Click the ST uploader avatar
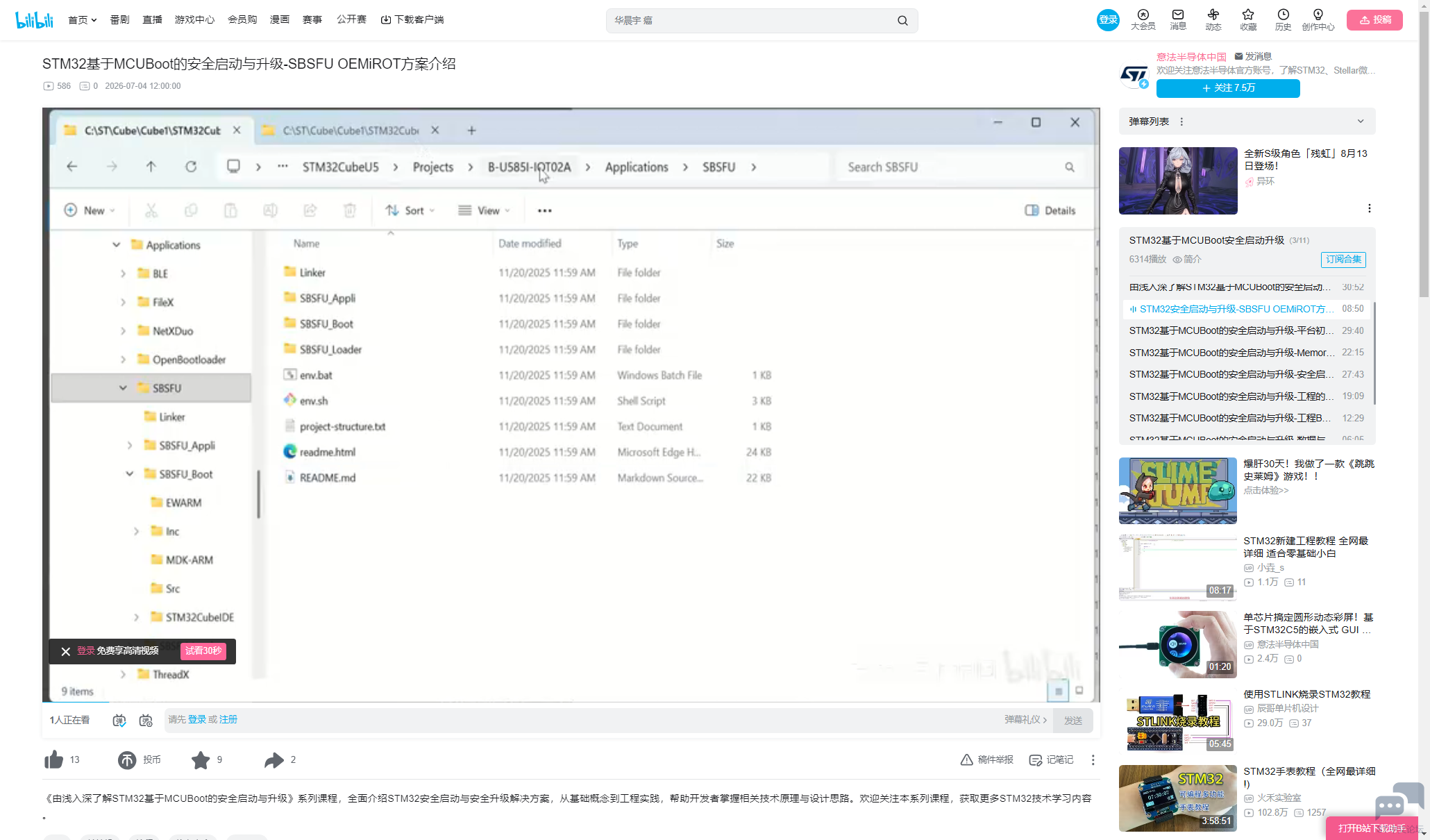1430x840 pixels. (x=1135, y=75)
